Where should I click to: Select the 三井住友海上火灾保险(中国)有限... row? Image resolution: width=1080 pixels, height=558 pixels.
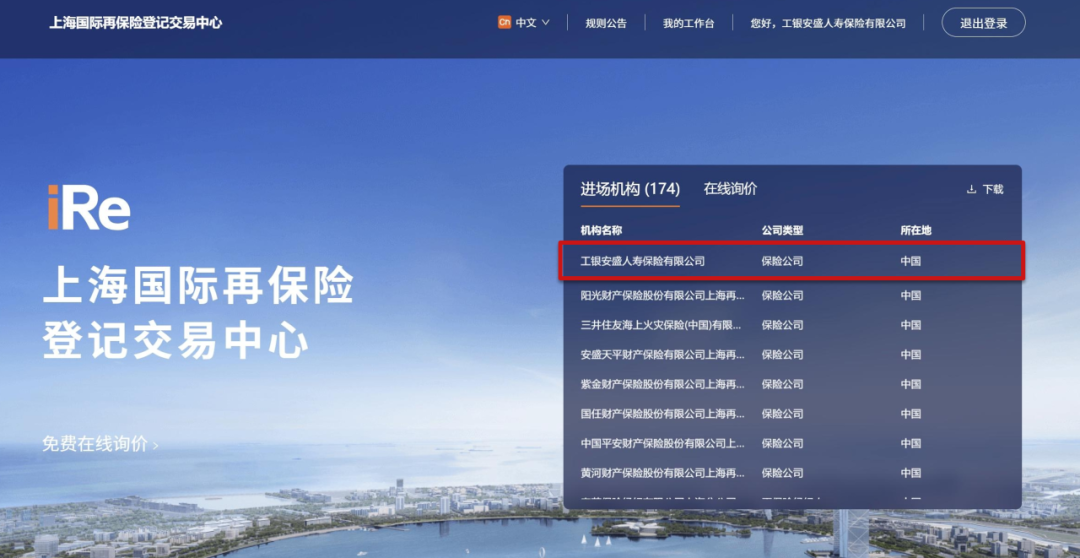point(792,325)
